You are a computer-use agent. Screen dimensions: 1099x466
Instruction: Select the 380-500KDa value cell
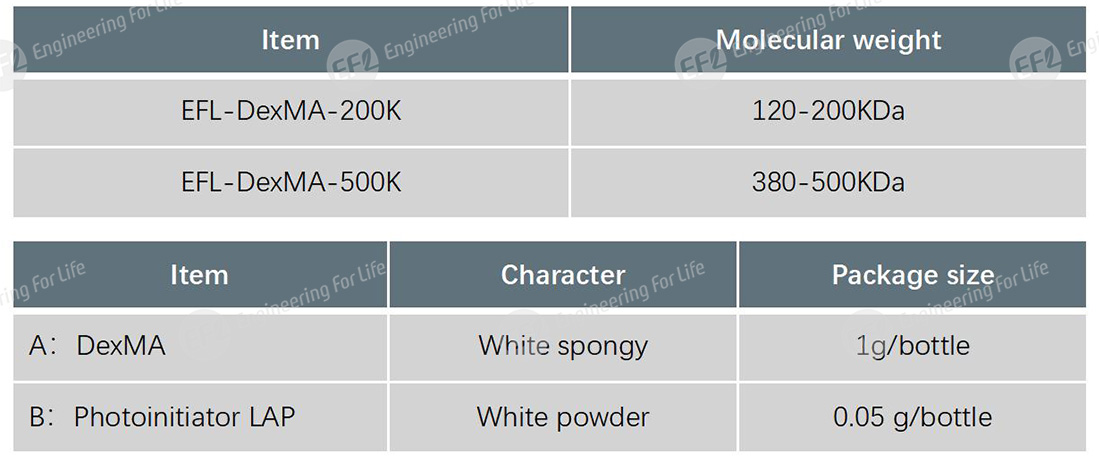pyautogui.click(x=828, y=182)
